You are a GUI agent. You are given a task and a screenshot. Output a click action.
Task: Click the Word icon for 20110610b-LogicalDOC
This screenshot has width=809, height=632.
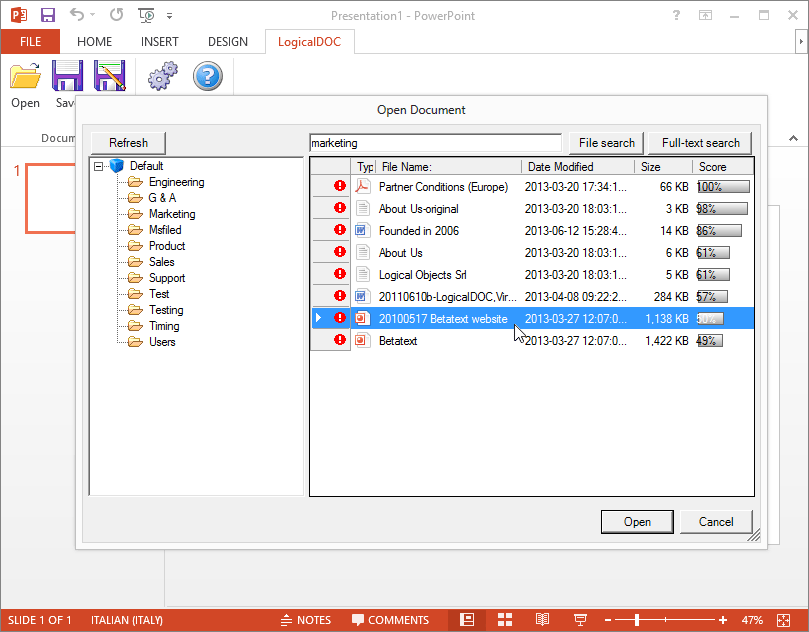[363, 296]
